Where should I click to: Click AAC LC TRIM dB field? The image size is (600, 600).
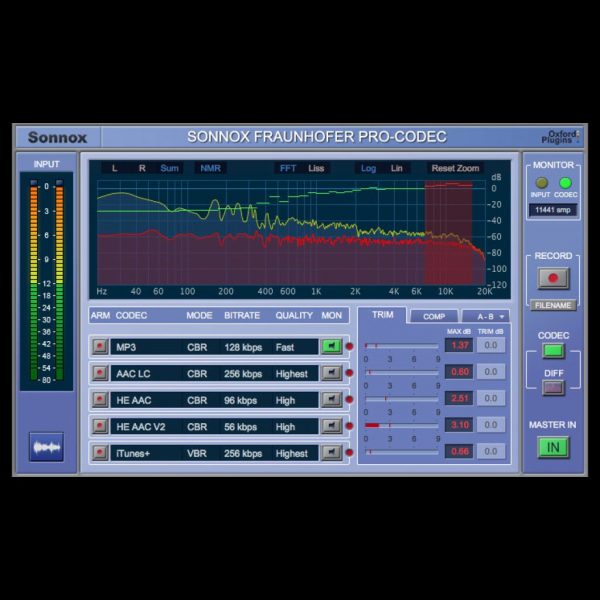pyautogui.click(x=491, y=372)
